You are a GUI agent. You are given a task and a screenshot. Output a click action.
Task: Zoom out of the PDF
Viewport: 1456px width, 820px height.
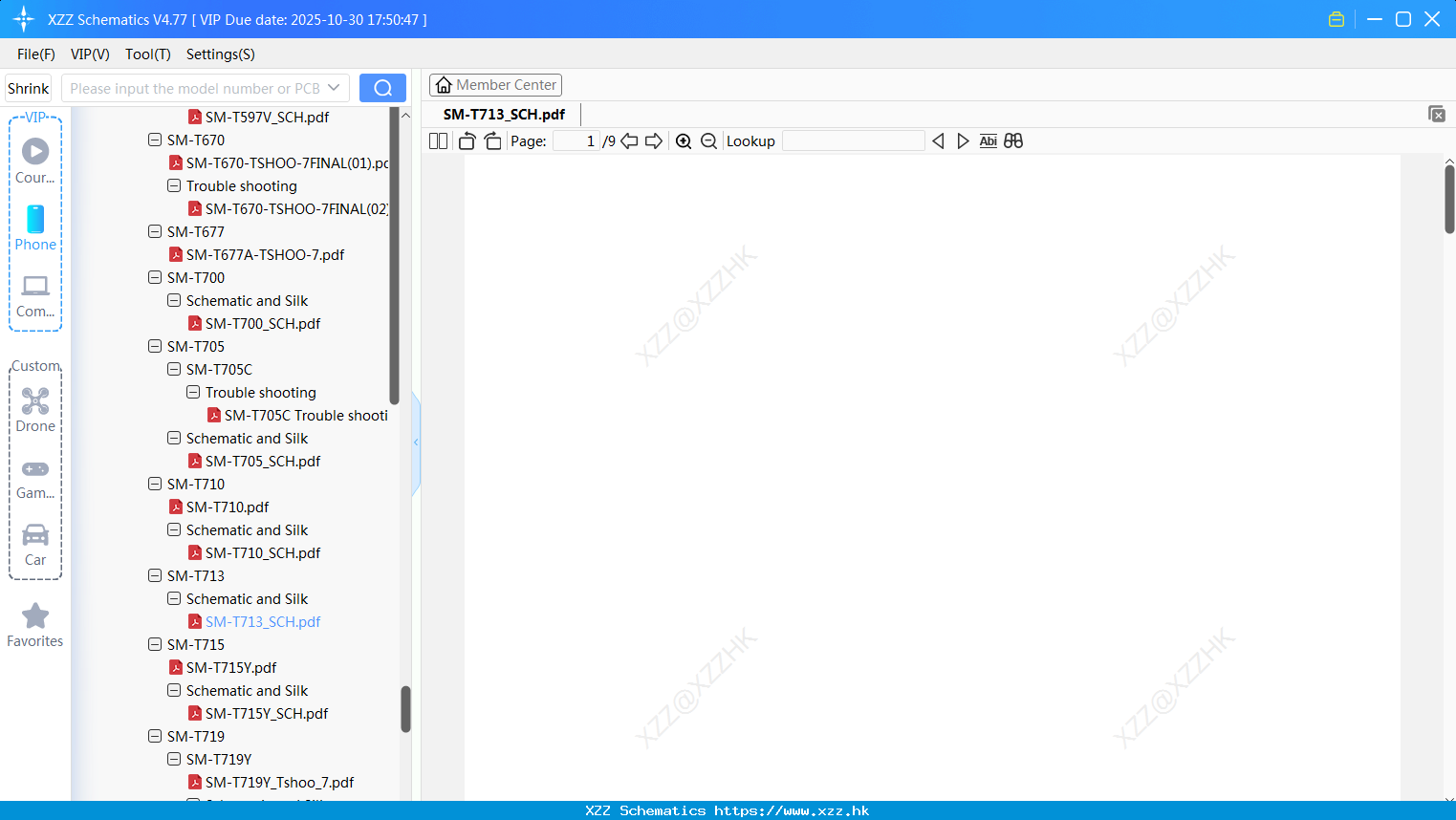(708, 141)
